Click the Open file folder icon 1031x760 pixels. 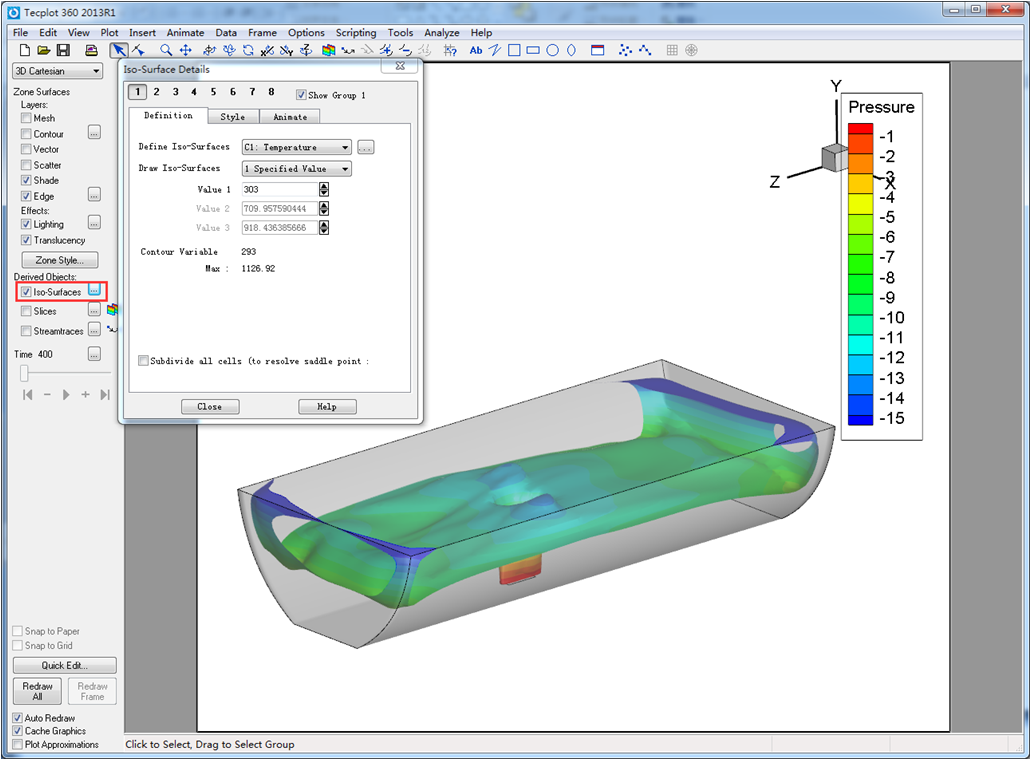[x=43, y=50]
